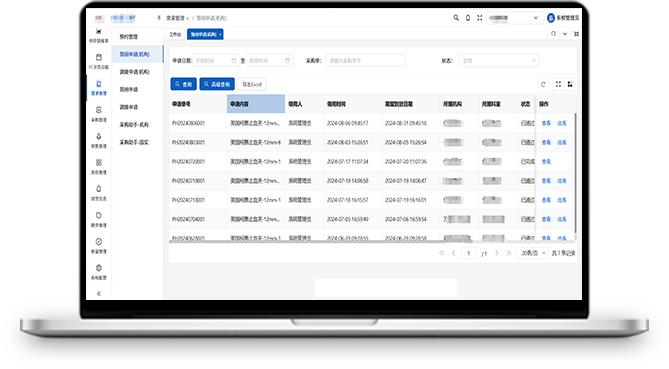Click 出库 link in the first table row
This screenshot has width=669, height=369.
[561, 123]
